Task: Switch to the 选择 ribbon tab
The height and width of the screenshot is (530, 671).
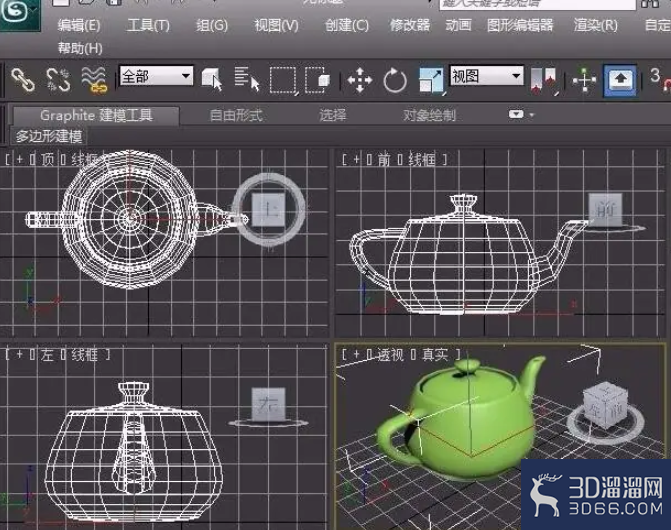Action: click(333, 115)
